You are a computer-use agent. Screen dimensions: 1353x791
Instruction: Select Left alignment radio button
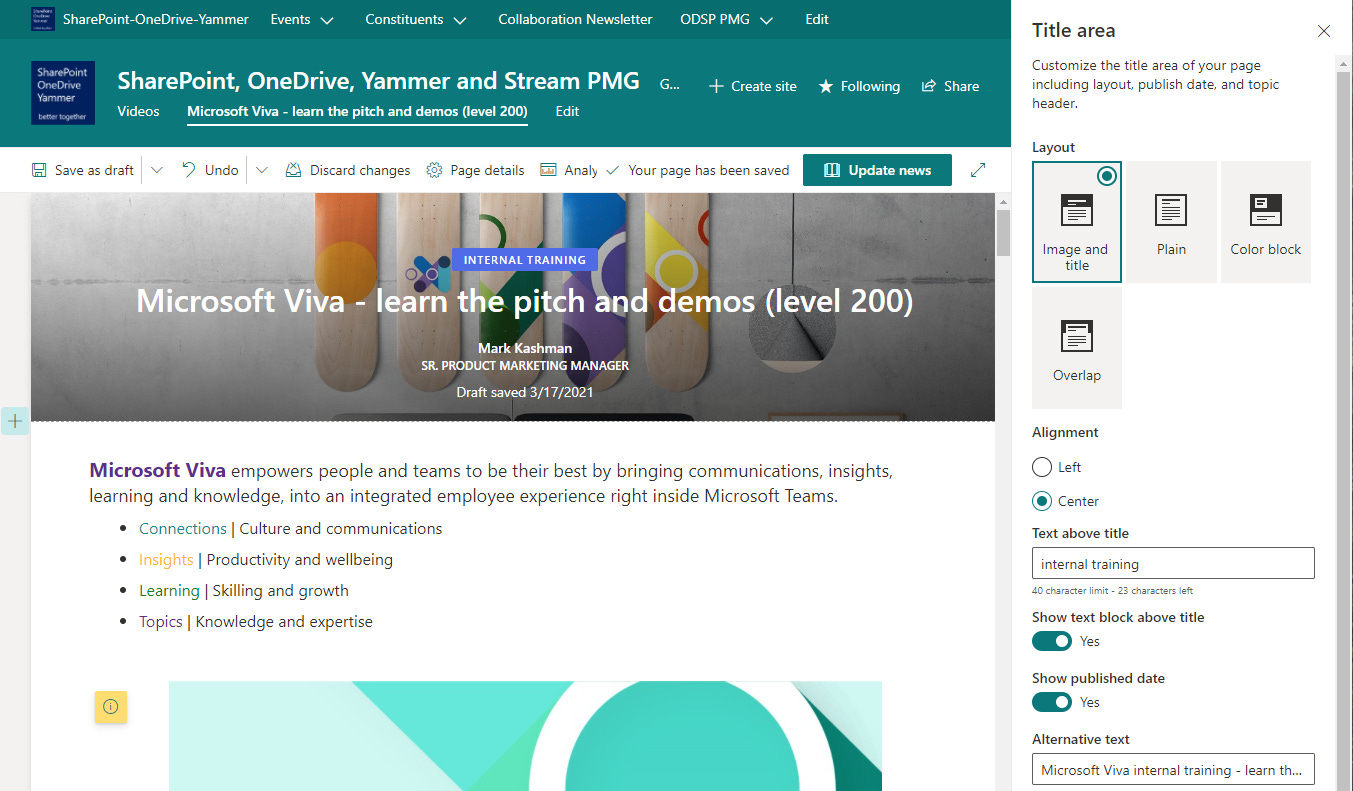[1042, 467]
